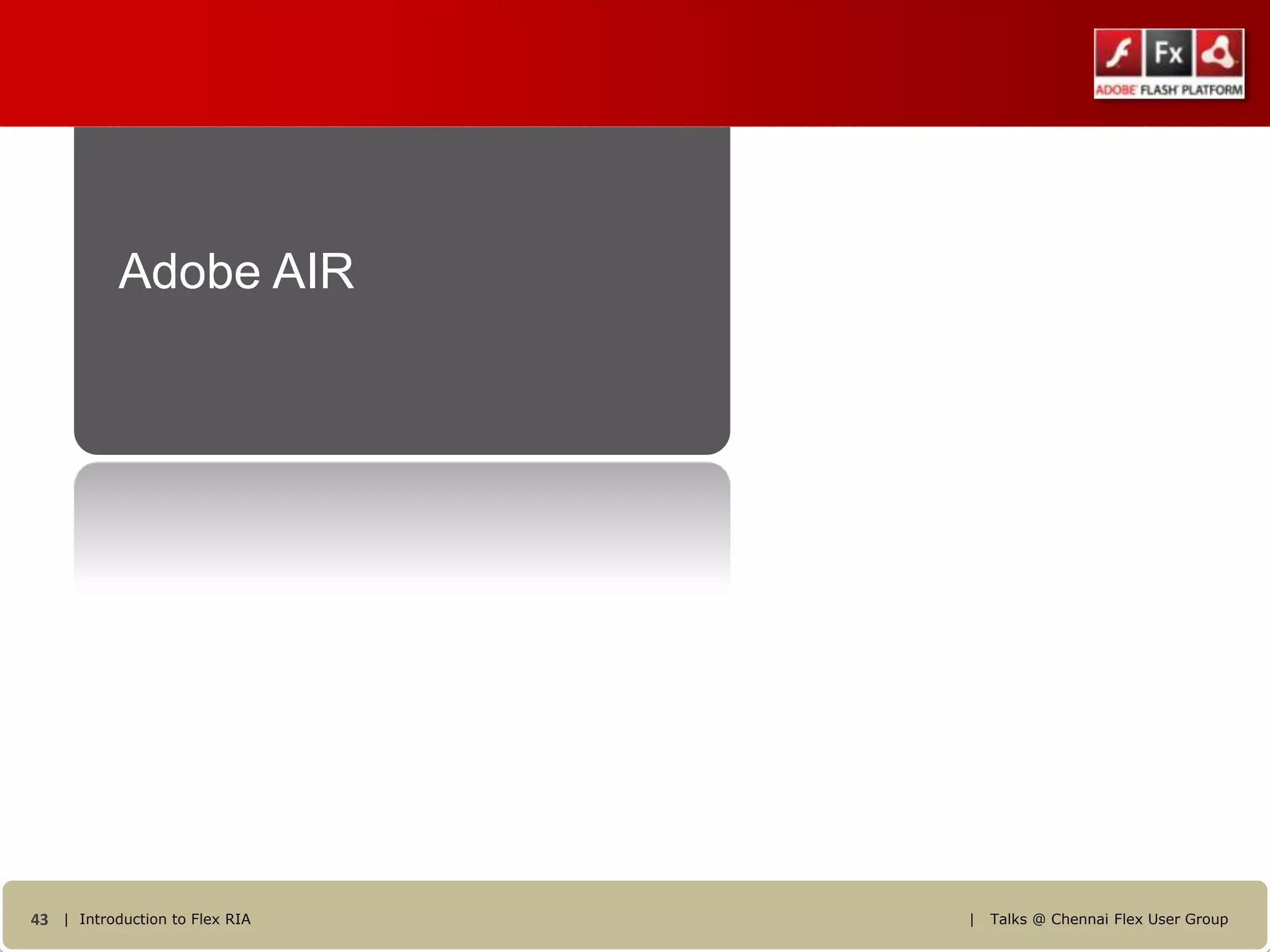Click slide number 43 in the footer
1270x952 pixels.
click(39, 920)
